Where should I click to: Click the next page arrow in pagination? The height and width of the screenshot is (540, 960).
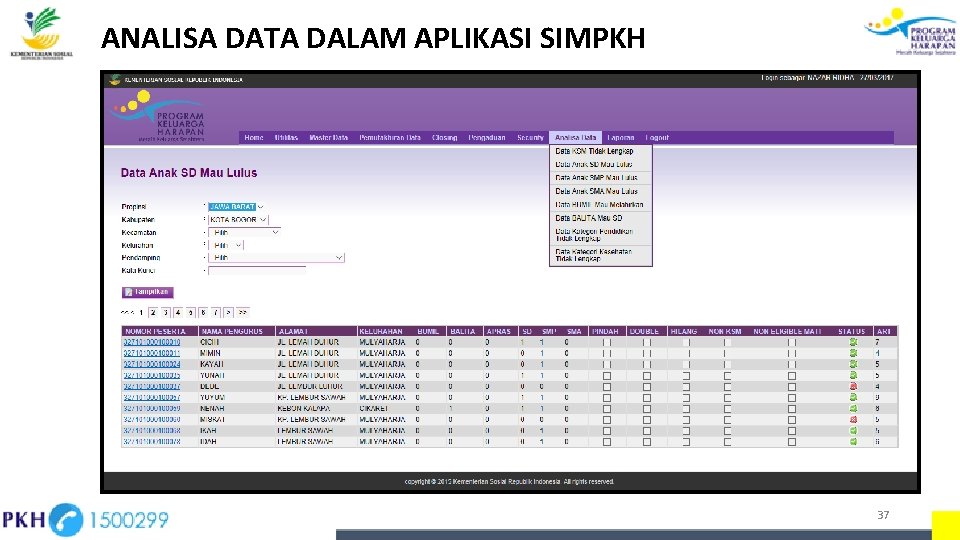click(228, 313)
